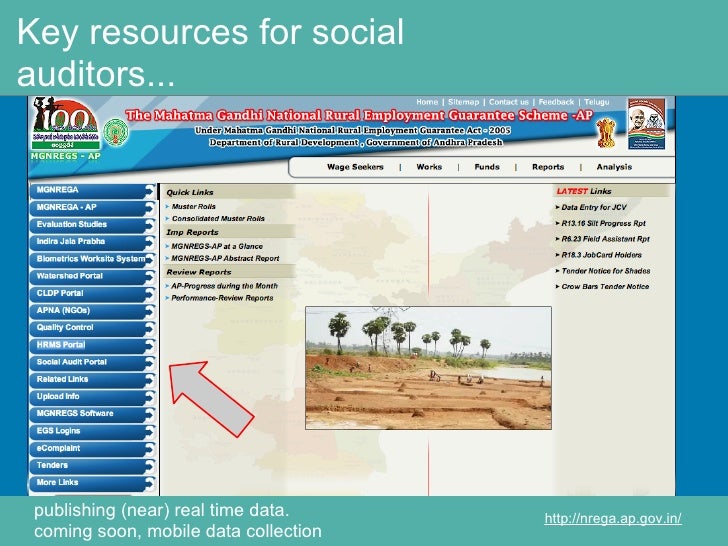Select MGNREGA - AP sidebar button
The width and height of the screenshot is (728, 546).
(x=92, y=208)
